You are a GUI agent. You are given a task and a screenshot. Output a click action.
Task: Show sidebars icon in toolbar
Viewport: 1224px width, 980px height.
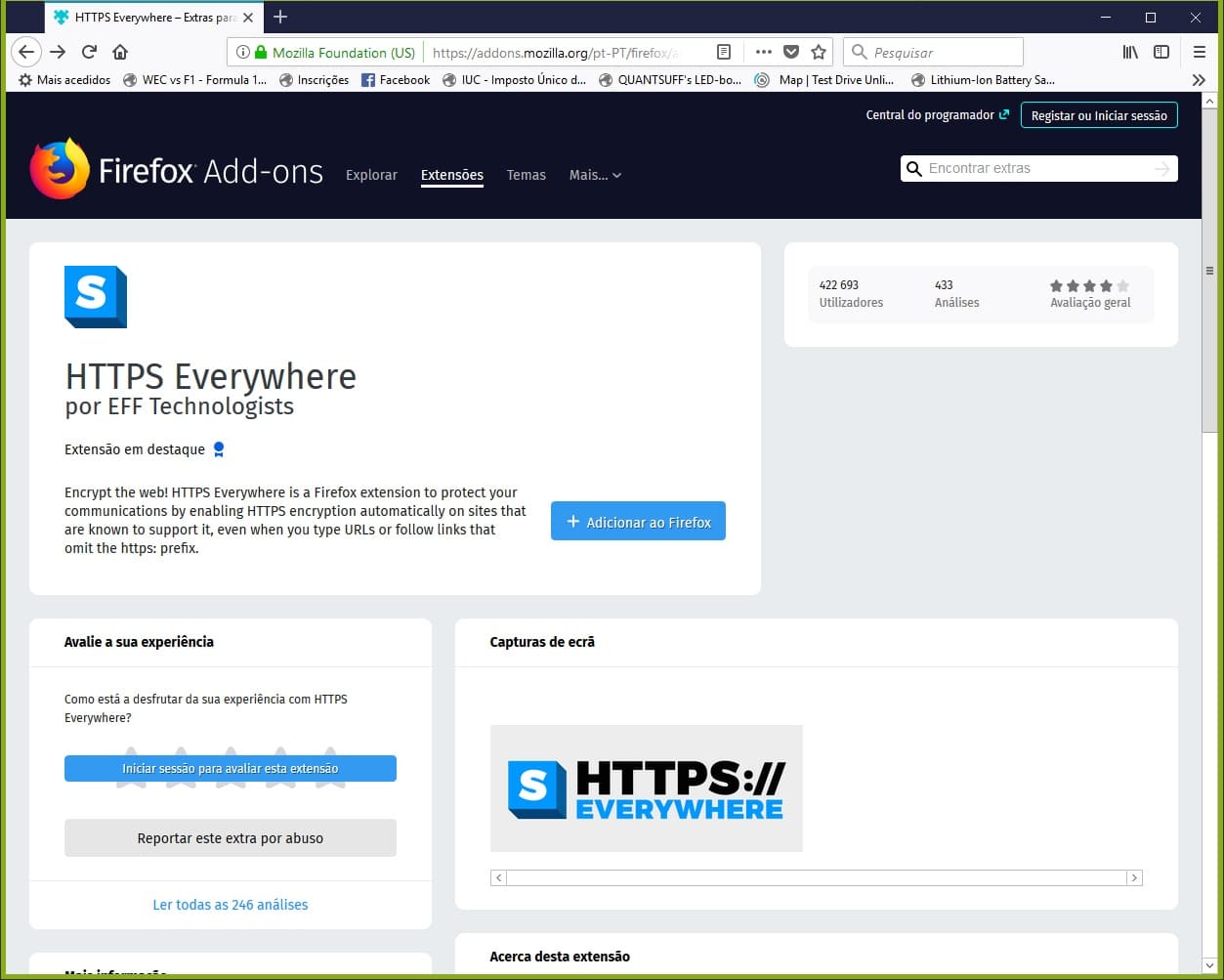click(1161, 52)
